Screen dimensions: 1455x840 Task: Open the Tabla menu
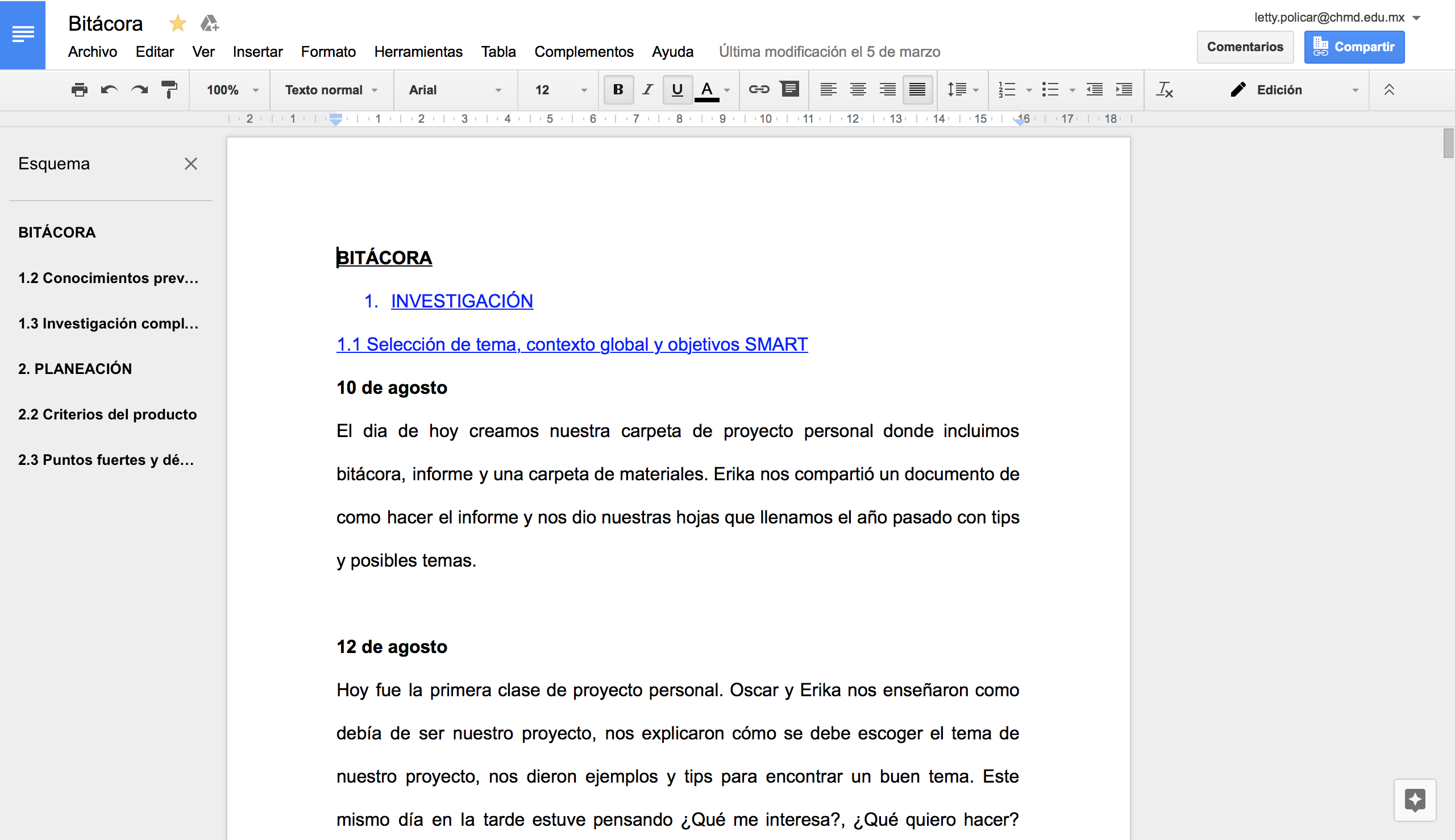click(498, 51)
